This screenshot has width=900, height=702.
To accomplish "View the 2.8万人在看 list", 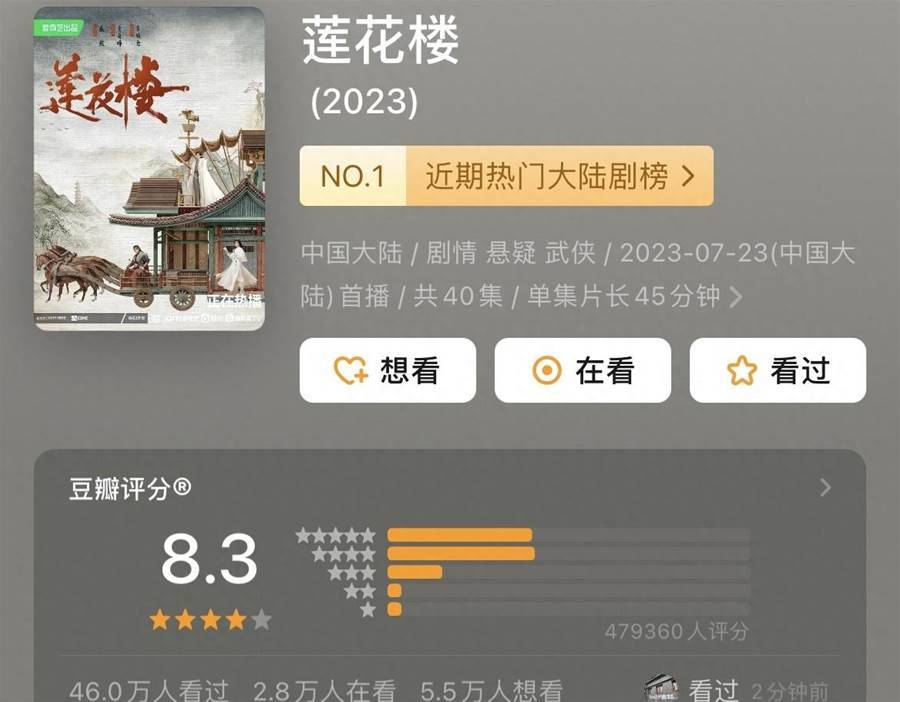I will click(324, 690).
